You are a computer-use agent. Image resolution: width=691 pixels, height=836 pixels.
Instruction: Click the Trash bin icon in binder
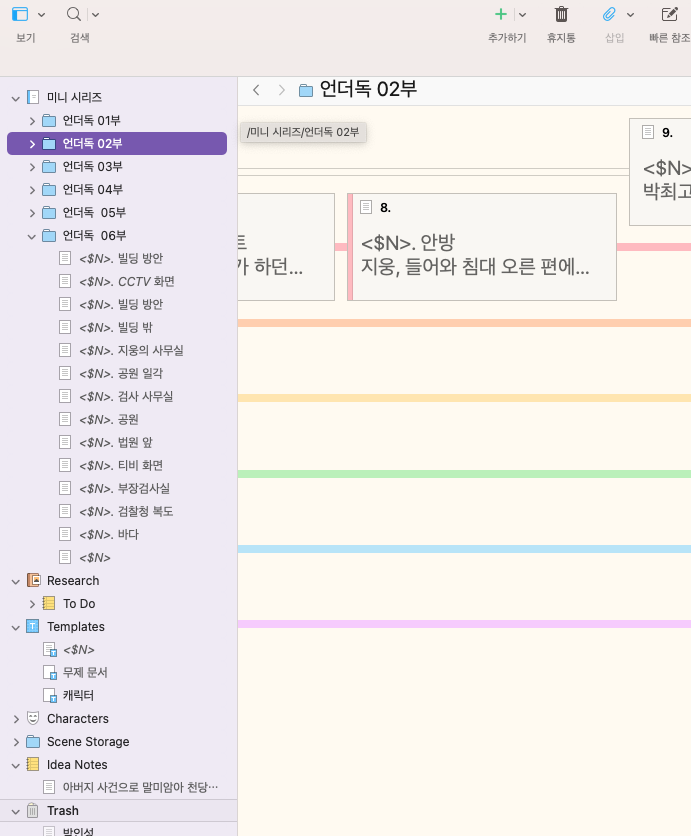(x=33, y=810)
